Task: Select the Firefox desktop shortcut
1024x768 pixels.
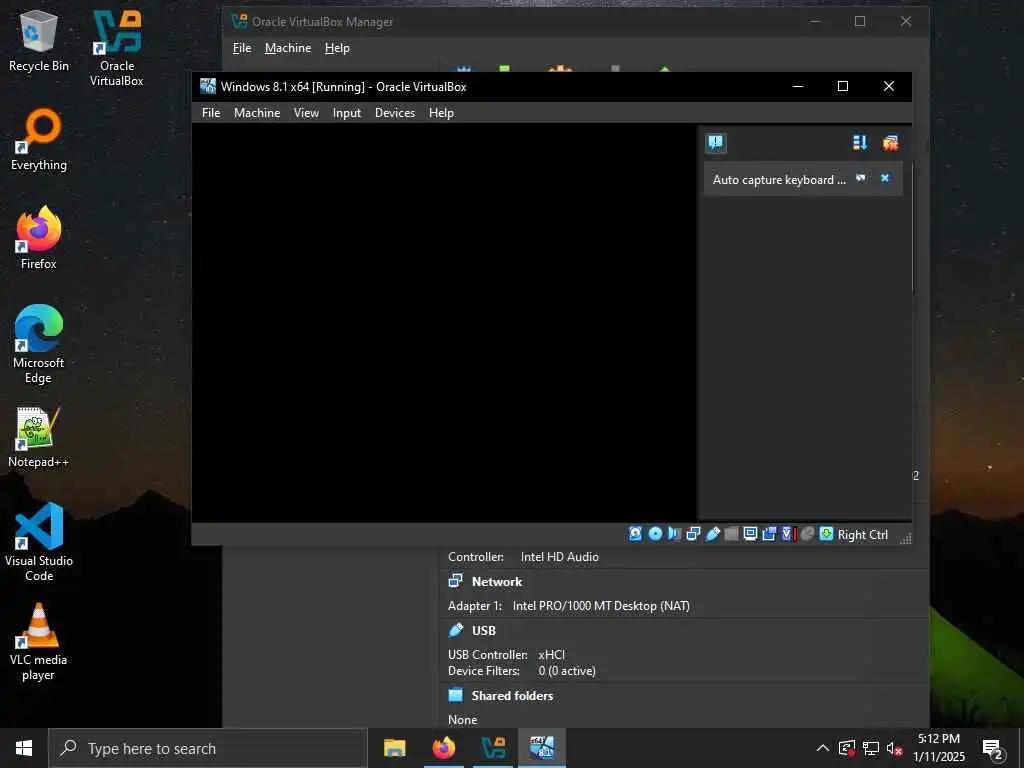Action: pos(39,238)
